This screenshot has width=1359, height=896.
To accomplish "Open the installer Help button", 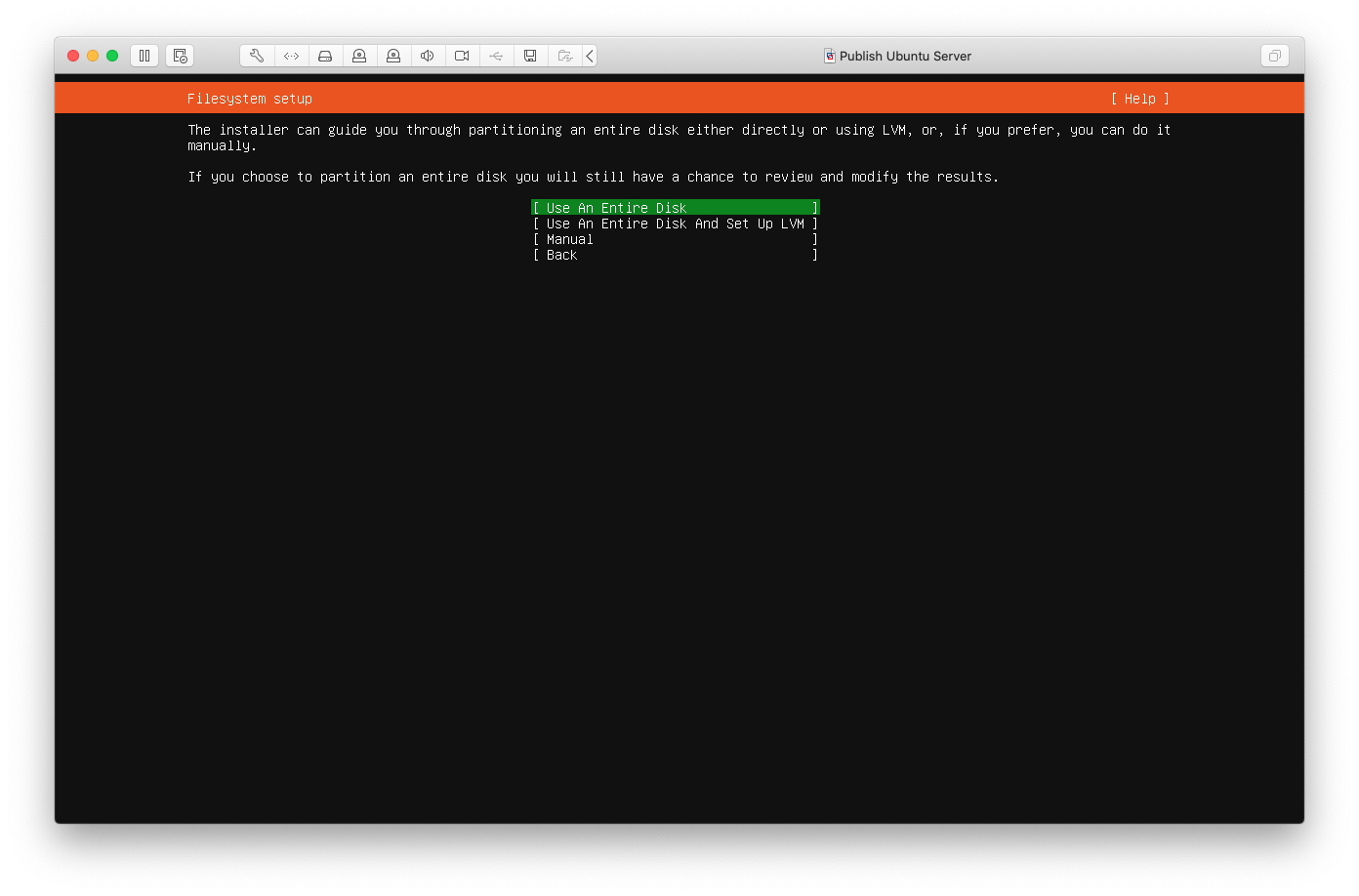I will tap(1140, 99).
